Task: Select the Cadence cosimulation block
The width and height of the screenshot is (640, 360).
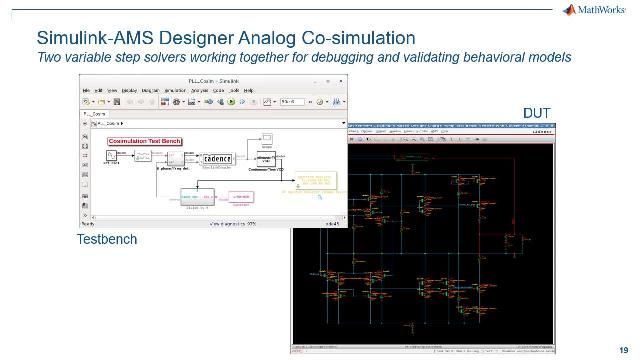Action: point(217,158)
